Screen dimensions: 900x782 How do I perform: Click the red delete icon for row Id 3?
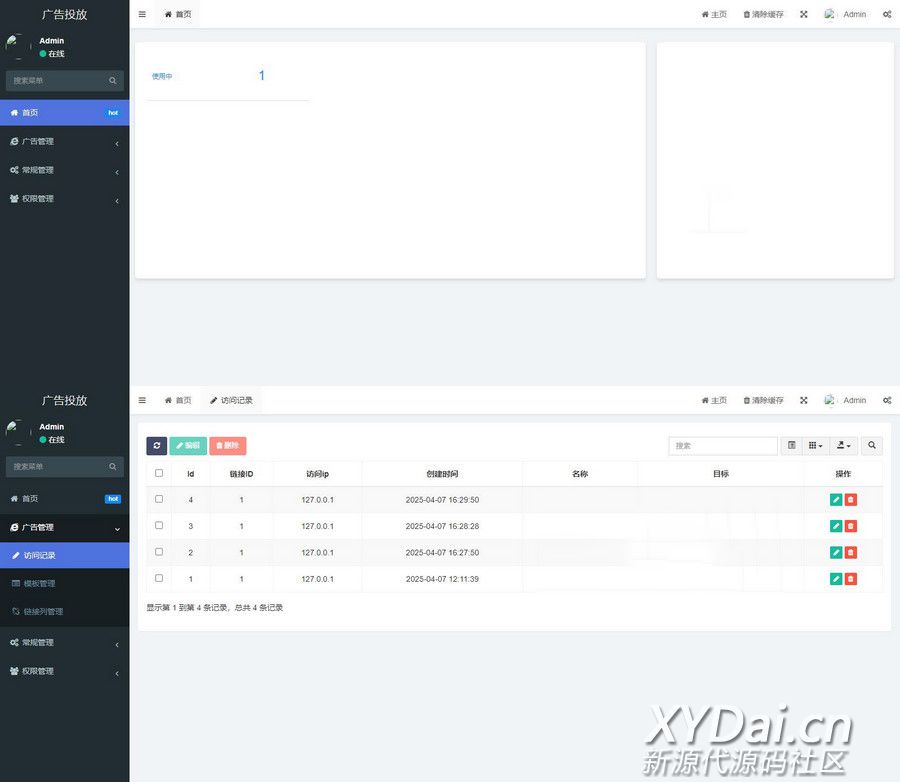tap(851, 526)
